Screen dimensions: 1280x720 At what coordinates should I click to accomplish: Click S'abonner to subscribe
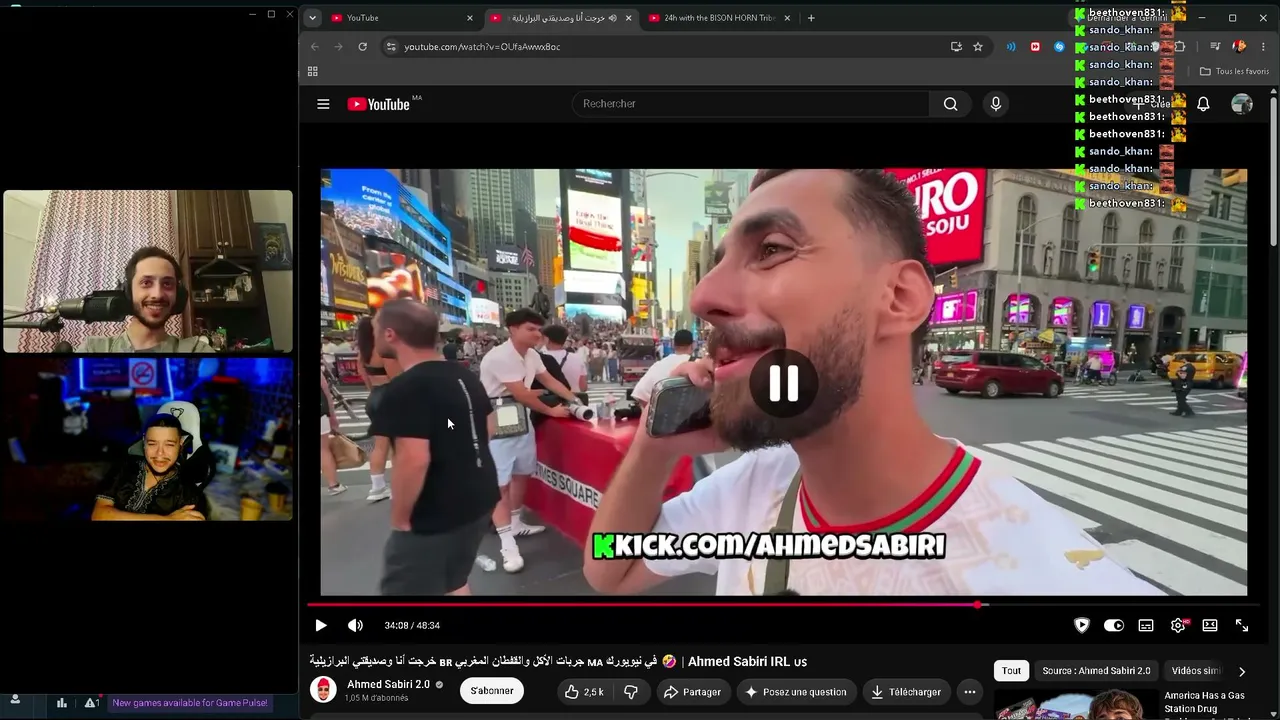(492, 691)
